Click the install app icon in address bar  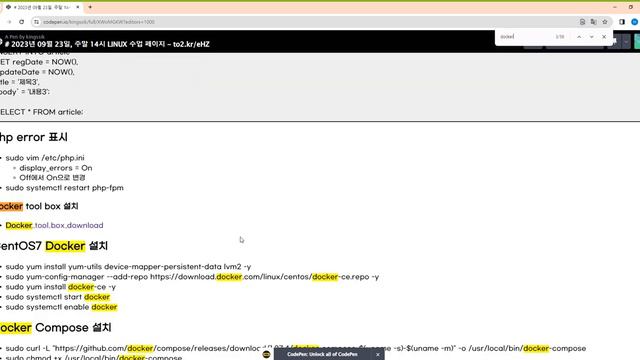point(582,22)
